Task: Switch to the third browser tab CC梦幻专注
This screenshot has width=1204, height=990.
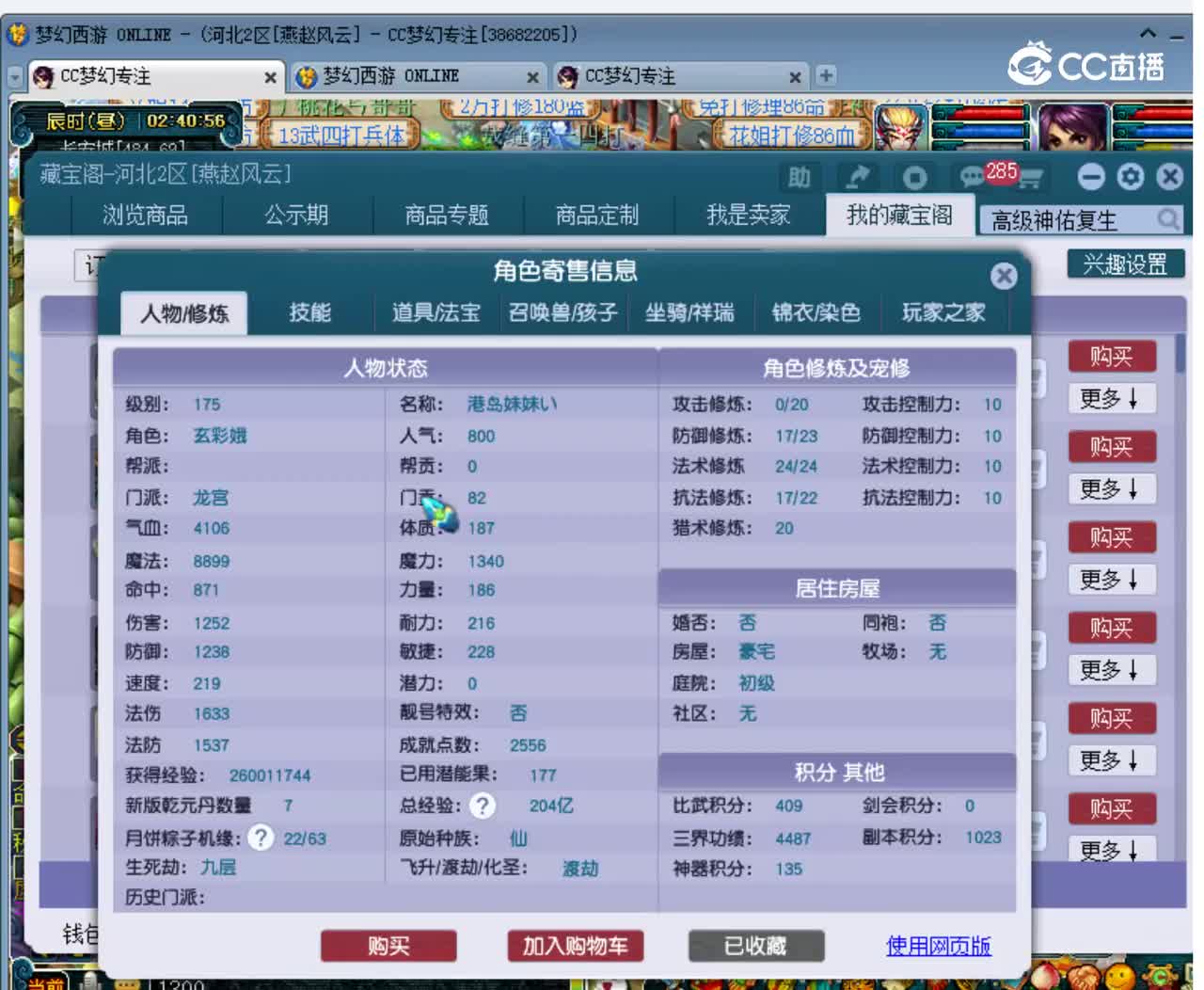Action: click(679, 76)
